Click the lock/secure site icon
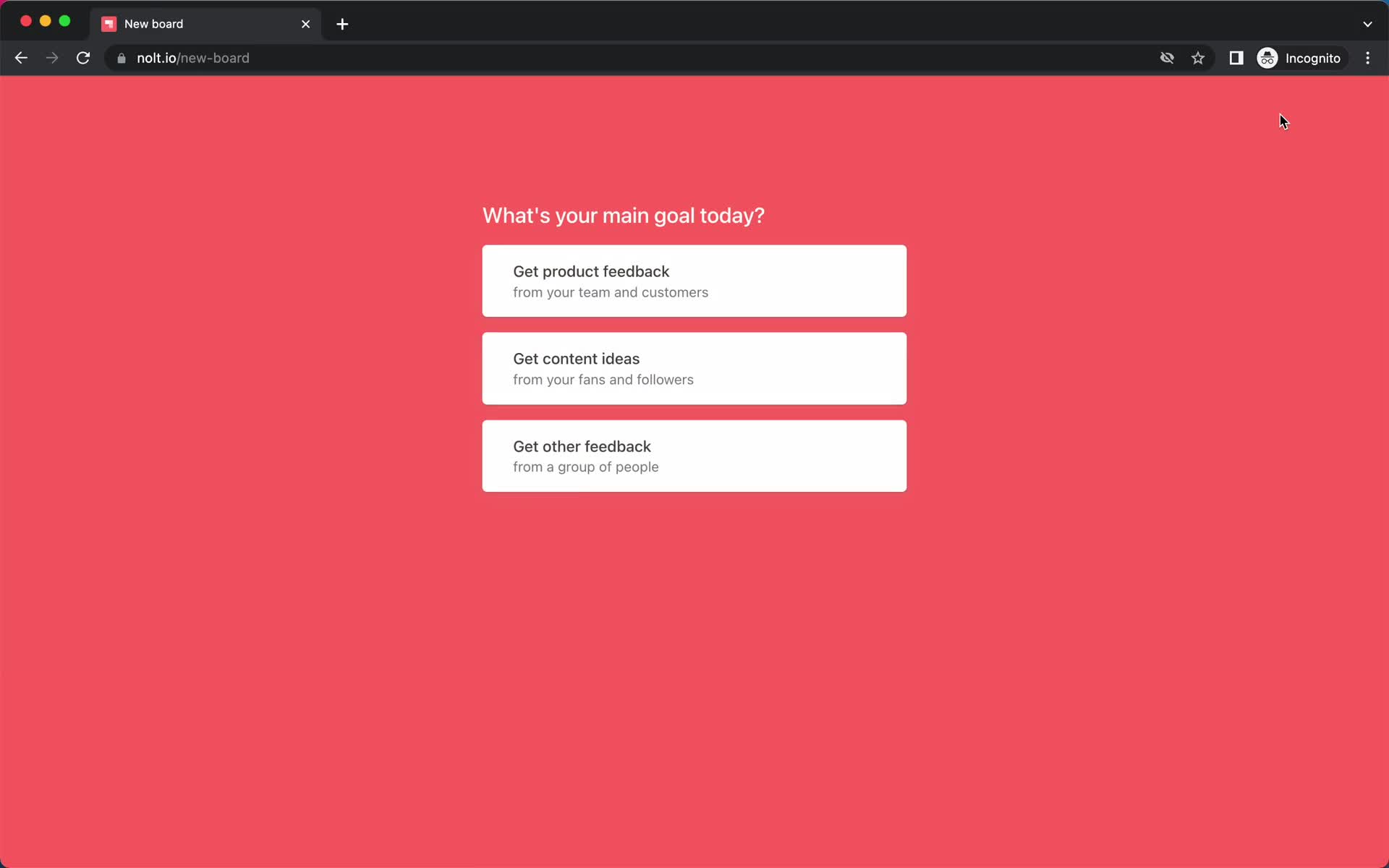This screenshot has height=868, width=1389. 121,58
